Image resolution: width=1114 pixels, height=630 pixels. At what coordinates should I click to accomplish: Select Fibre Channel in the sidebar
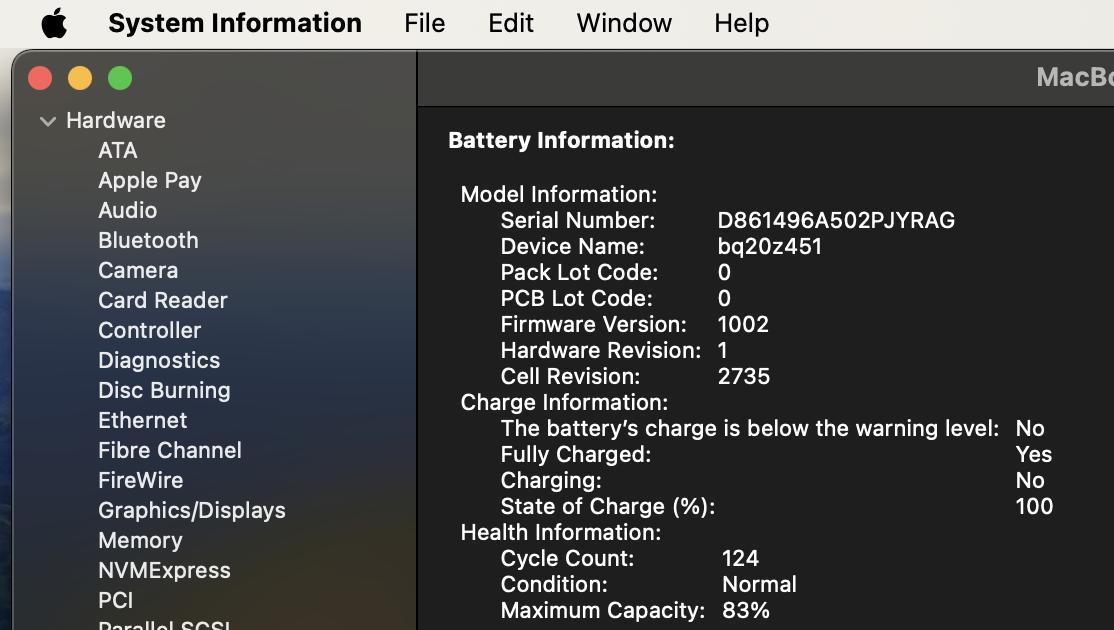pos(170,450)
